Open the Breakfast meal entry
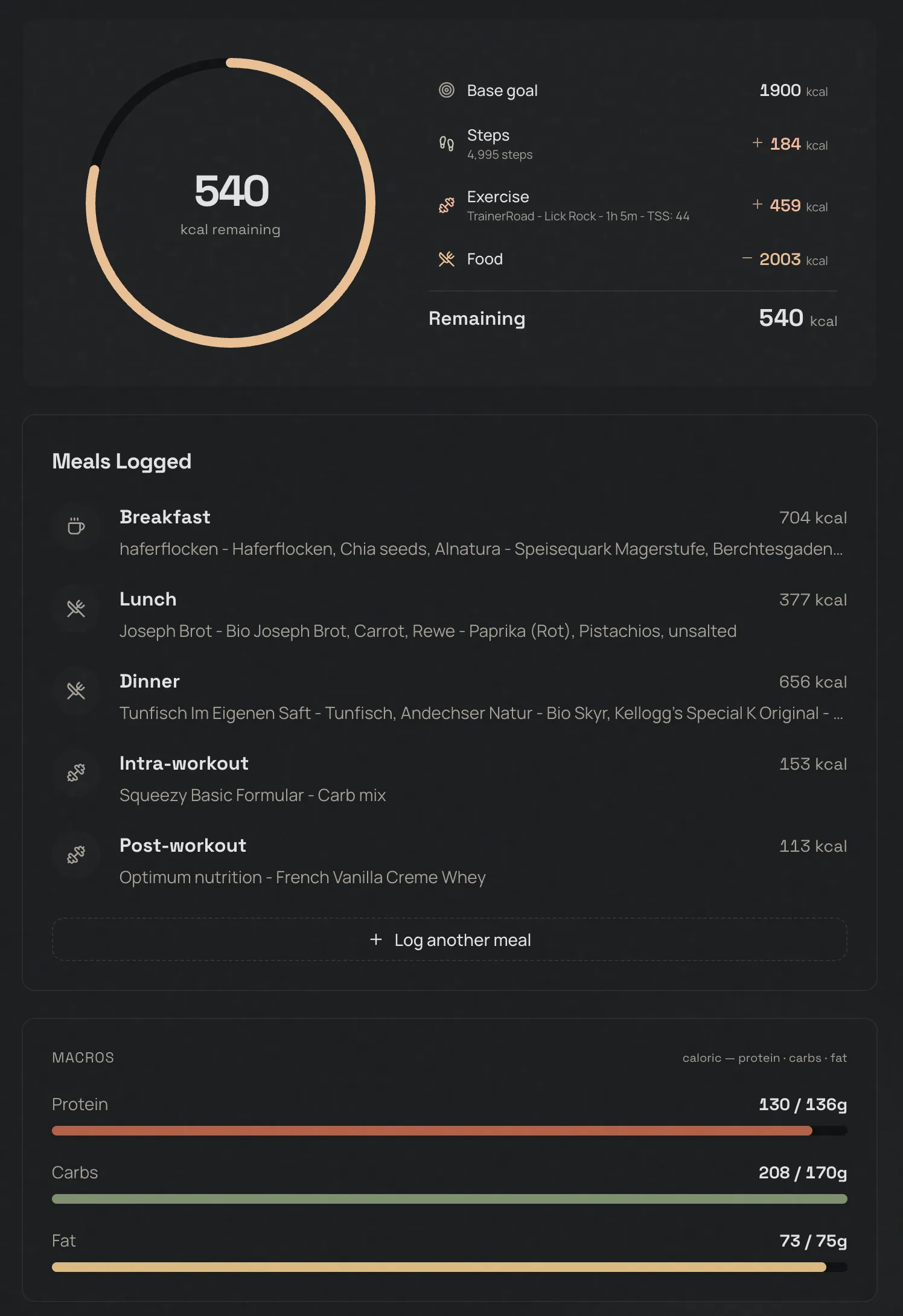Screen dimensions: 903x1316 (165, 517)
